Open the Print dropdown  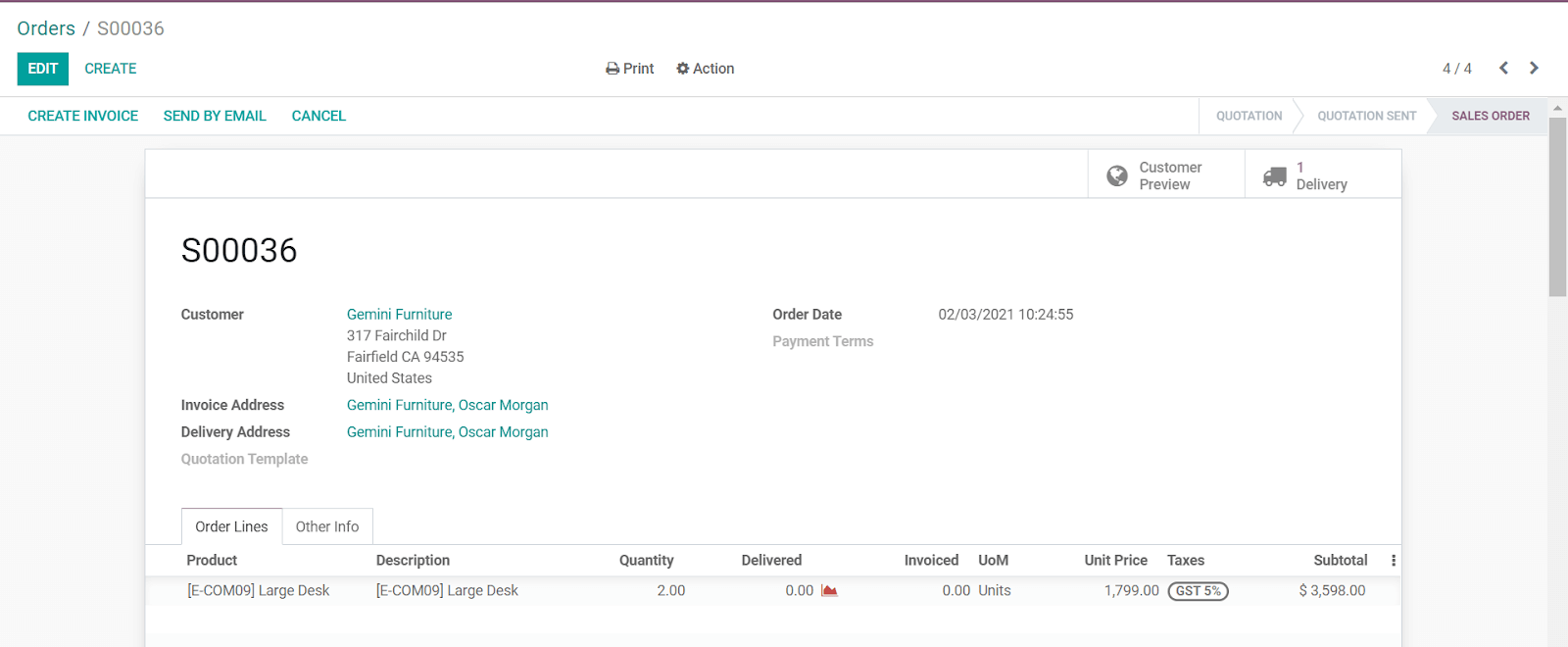(629, 69)
